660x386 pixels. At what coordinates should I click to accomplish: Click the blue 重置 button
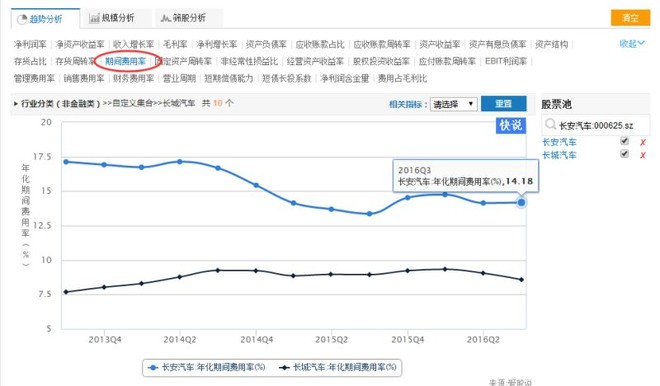(503, 104)
